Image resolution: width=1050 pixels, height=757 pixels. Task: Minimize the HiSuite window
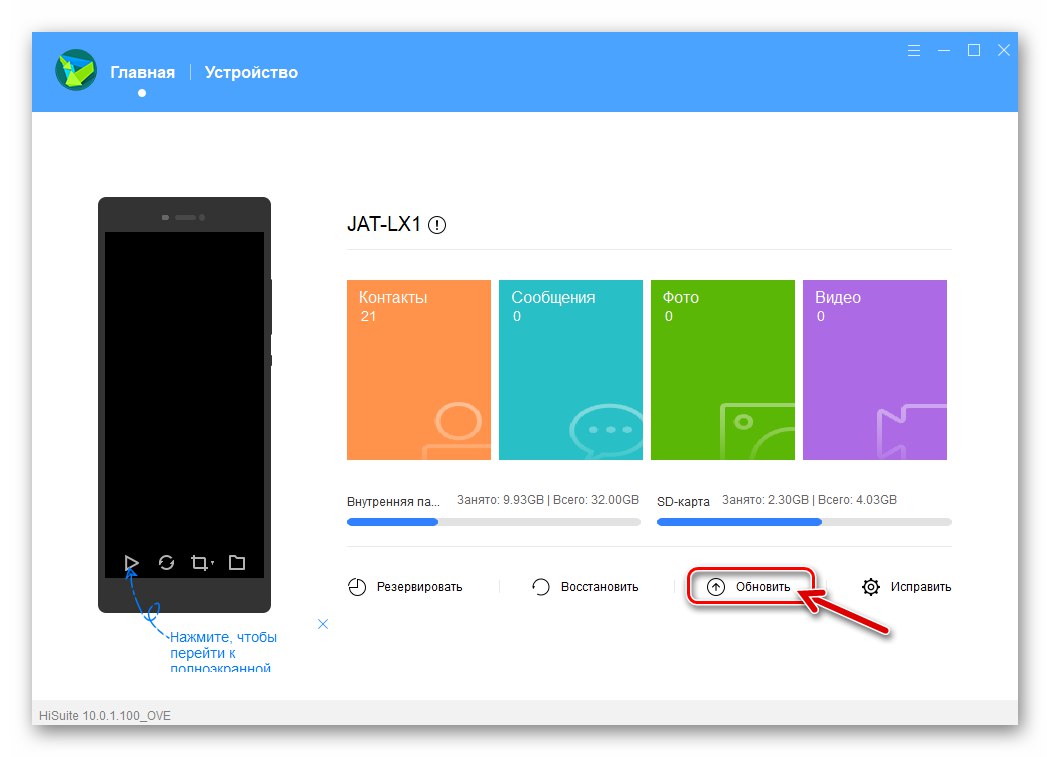point(944,50)
